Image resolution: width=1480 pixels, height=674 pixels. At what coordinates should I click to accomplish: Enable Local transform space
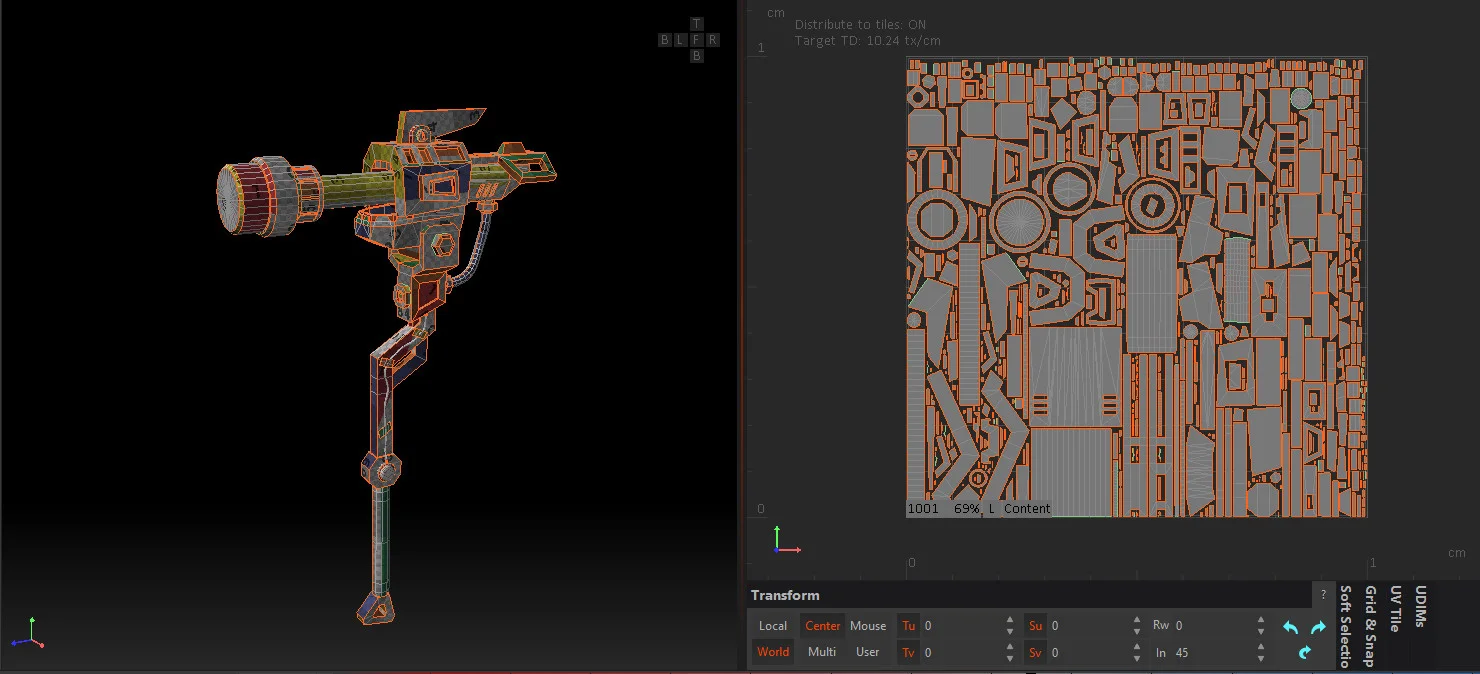pos(773,626)
